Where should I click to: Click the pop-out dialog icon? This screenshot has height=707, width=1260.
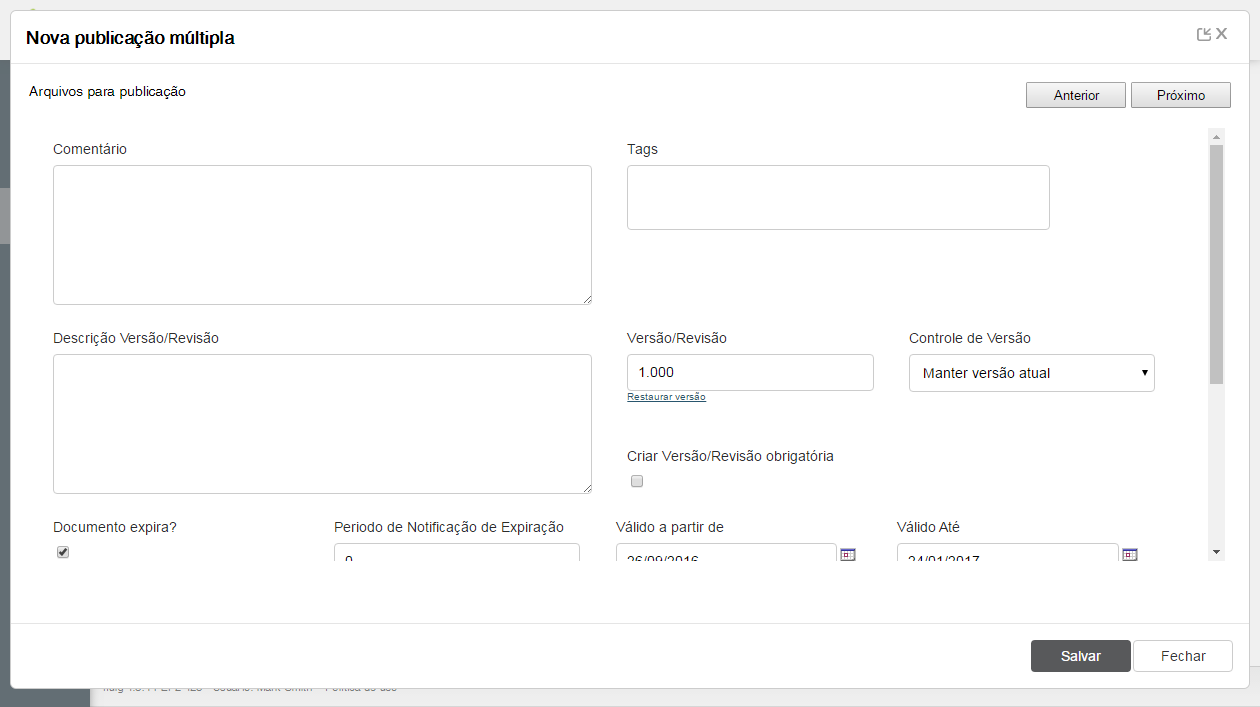pos(1204,35)
